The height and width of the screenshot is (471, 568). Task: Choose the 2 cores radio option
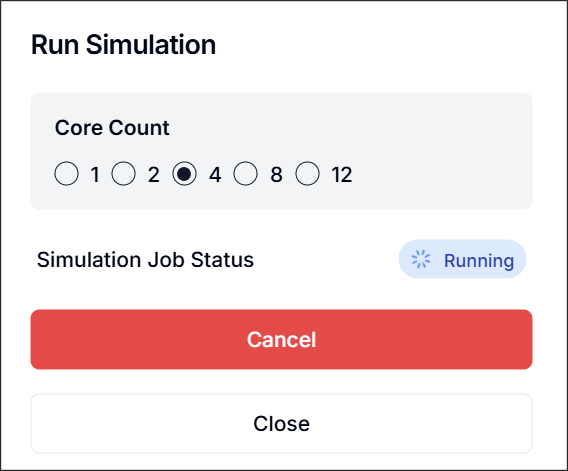pos(124,174)
